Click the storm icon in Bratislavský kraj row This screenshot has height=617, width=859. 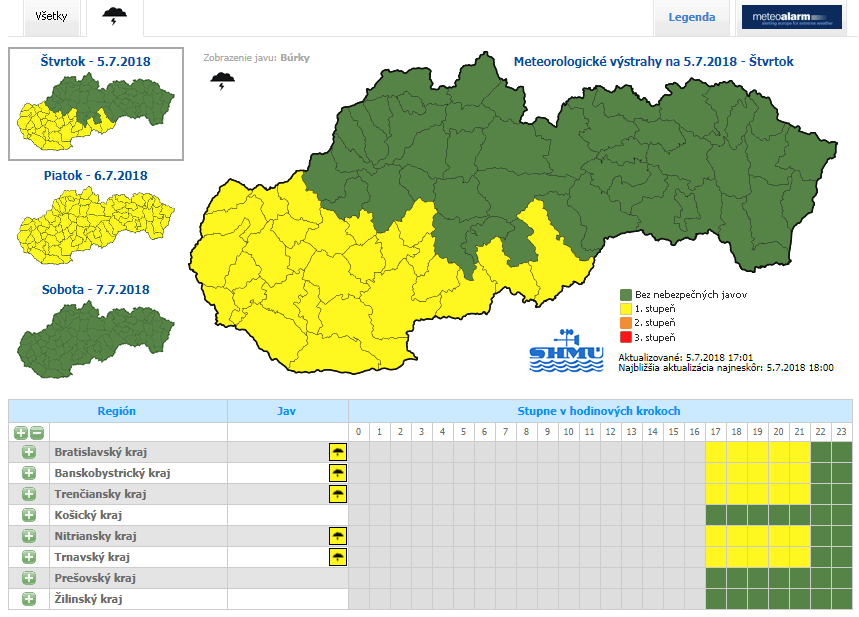tap(338, 452)
